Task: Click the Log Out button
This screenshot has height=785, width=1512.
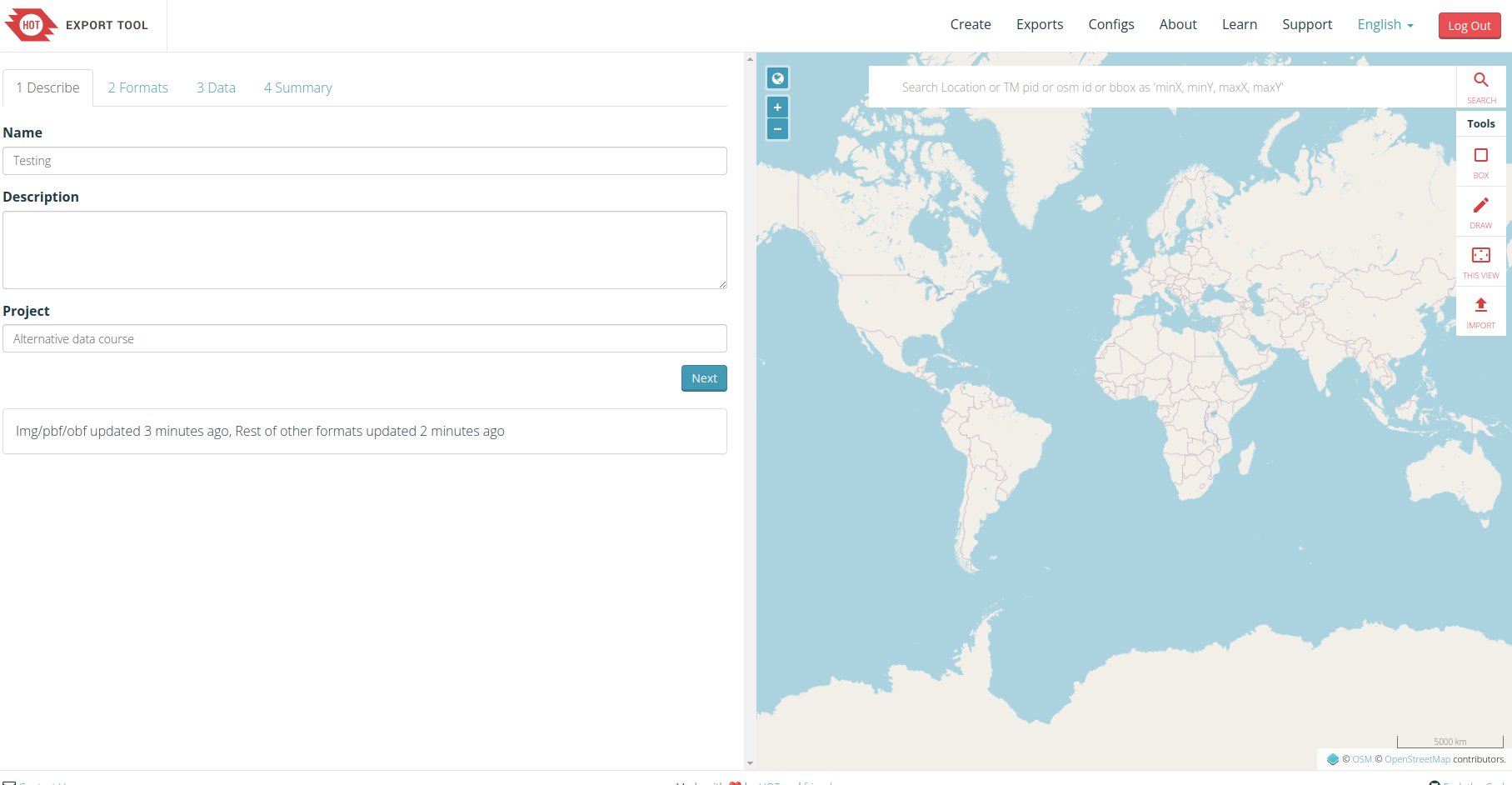Action: tap(1469, 26)
